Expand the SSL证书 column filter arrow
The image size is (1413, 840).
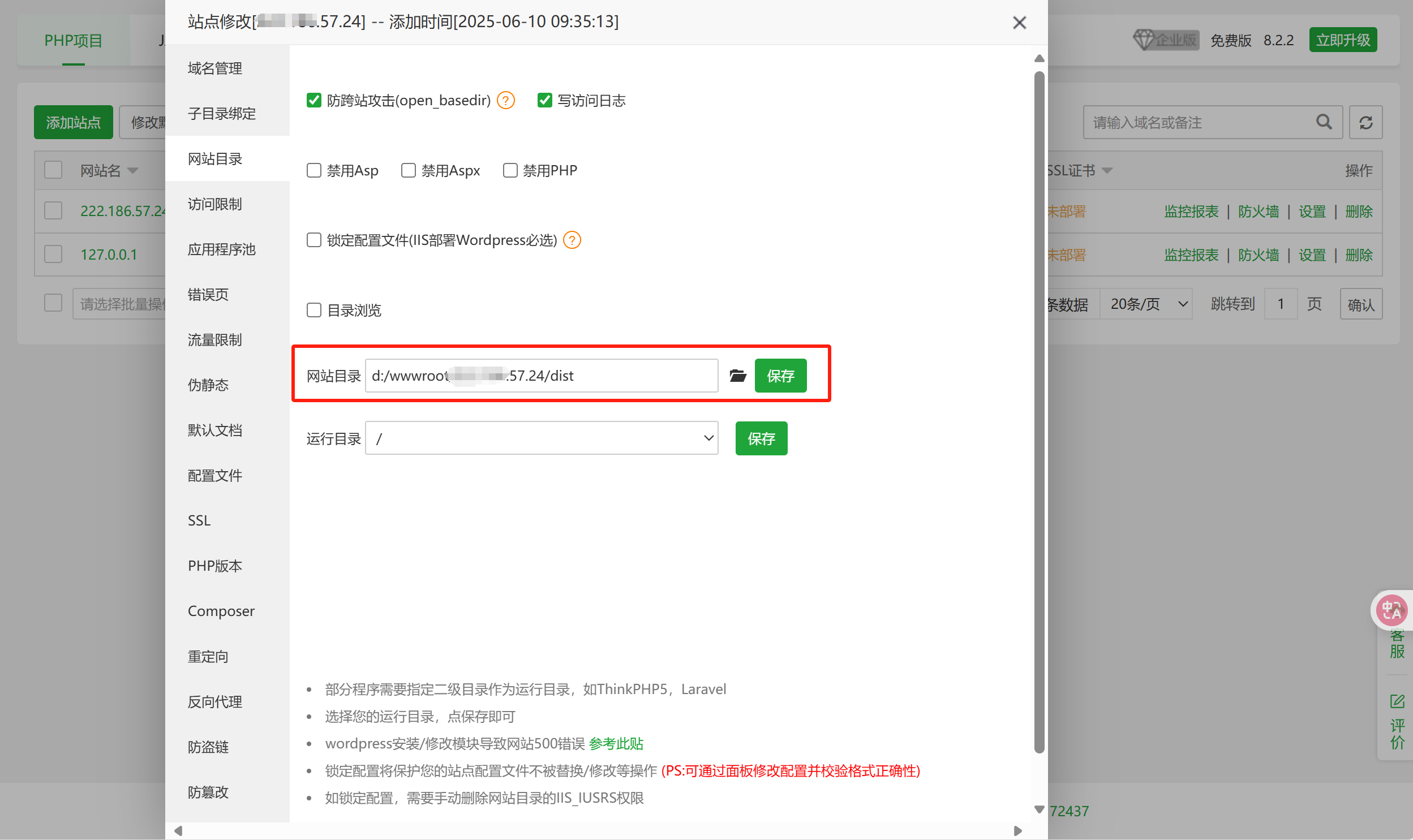point(1107,171)
